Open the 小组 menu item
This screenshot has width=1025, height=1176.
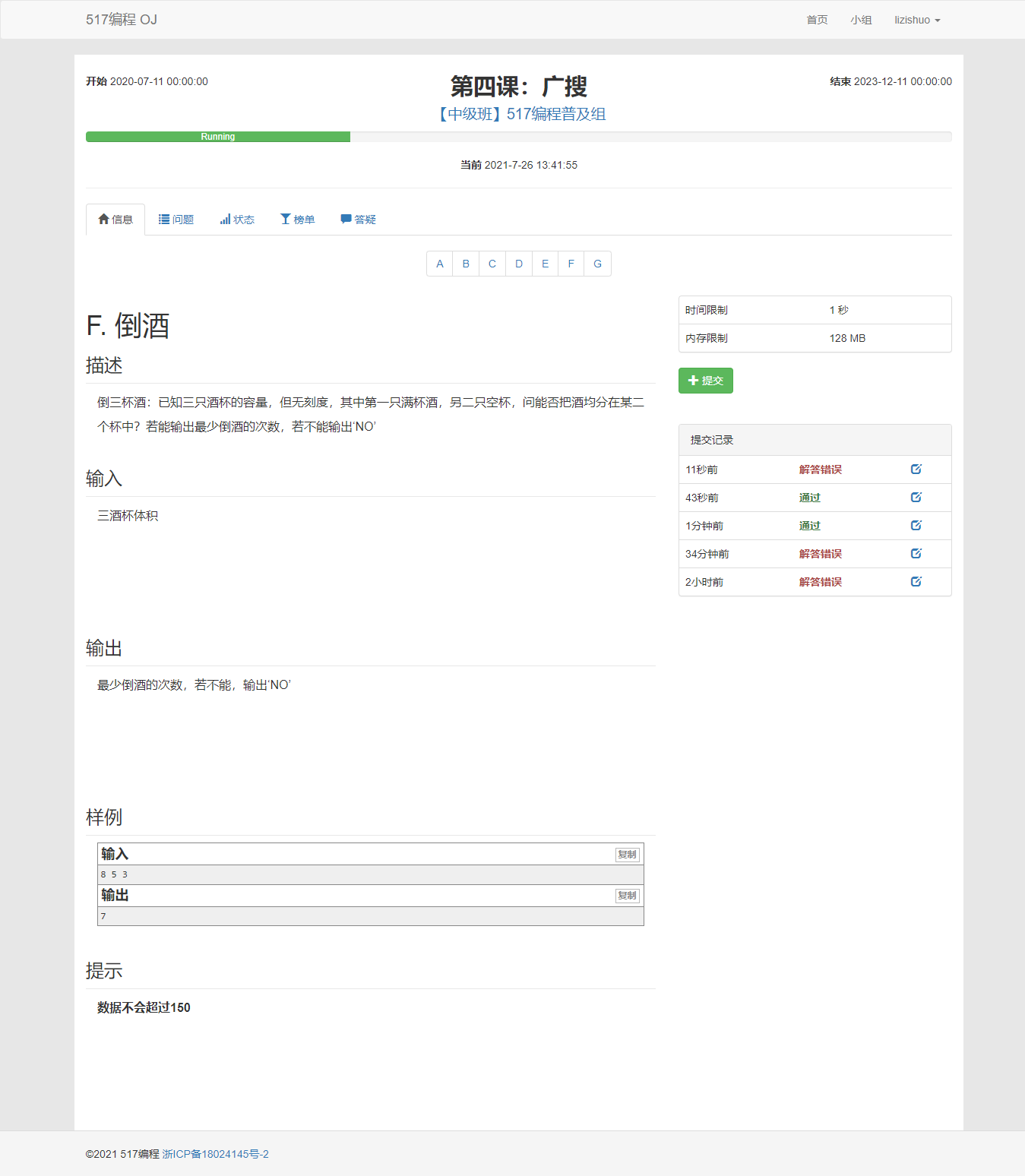coord(861,20)
